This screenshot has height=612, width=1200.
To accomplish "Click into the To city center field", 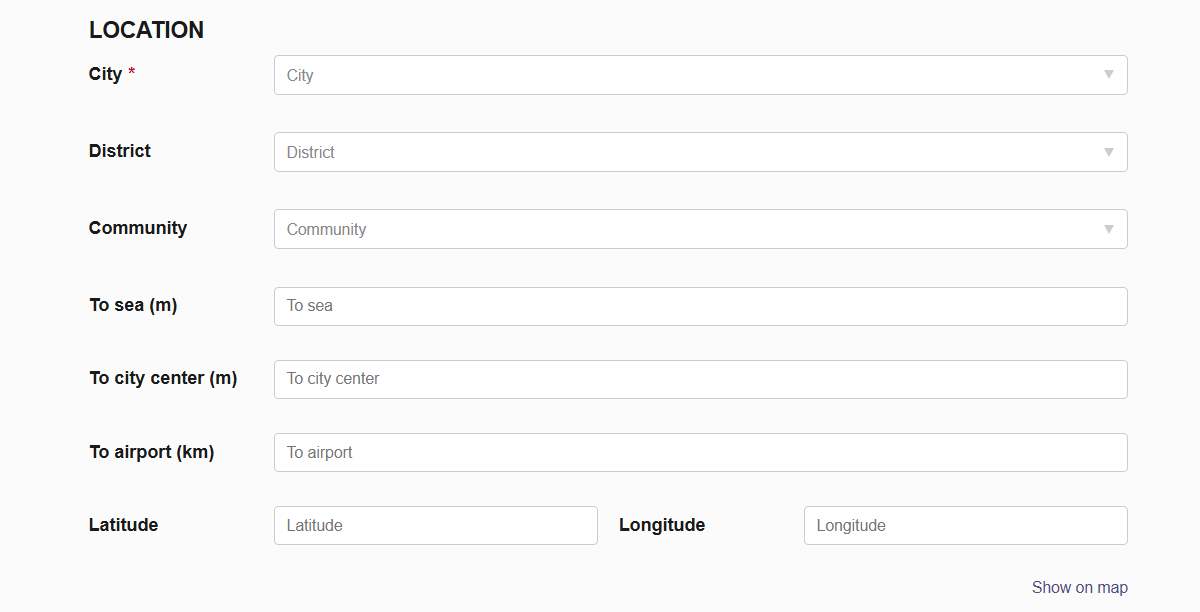I will point(700,379).
